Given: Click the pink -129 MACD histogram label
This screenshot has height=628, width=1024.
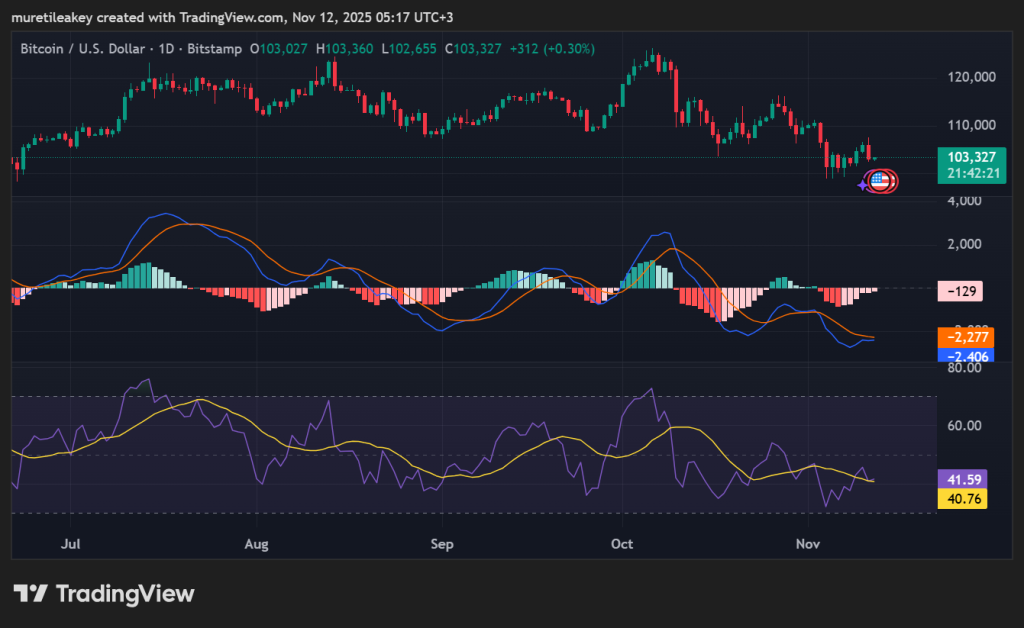Looking at the screenshot, I should point(959,292).
